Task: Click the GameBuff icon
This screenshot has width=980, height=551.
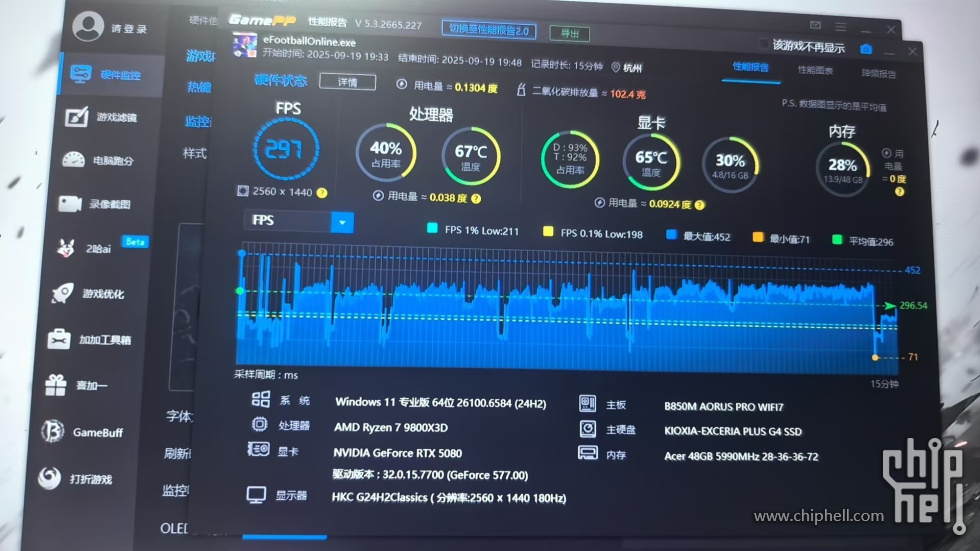Action: coord(53,431)
